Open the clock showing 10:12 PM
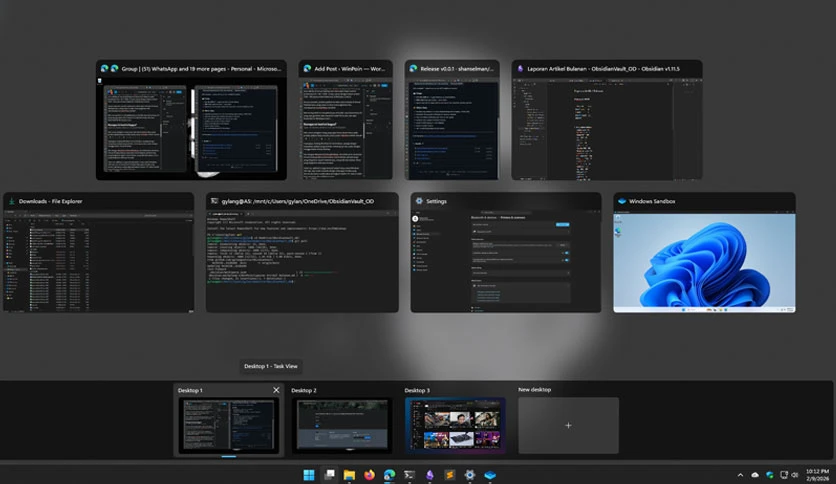 point(817,475)
